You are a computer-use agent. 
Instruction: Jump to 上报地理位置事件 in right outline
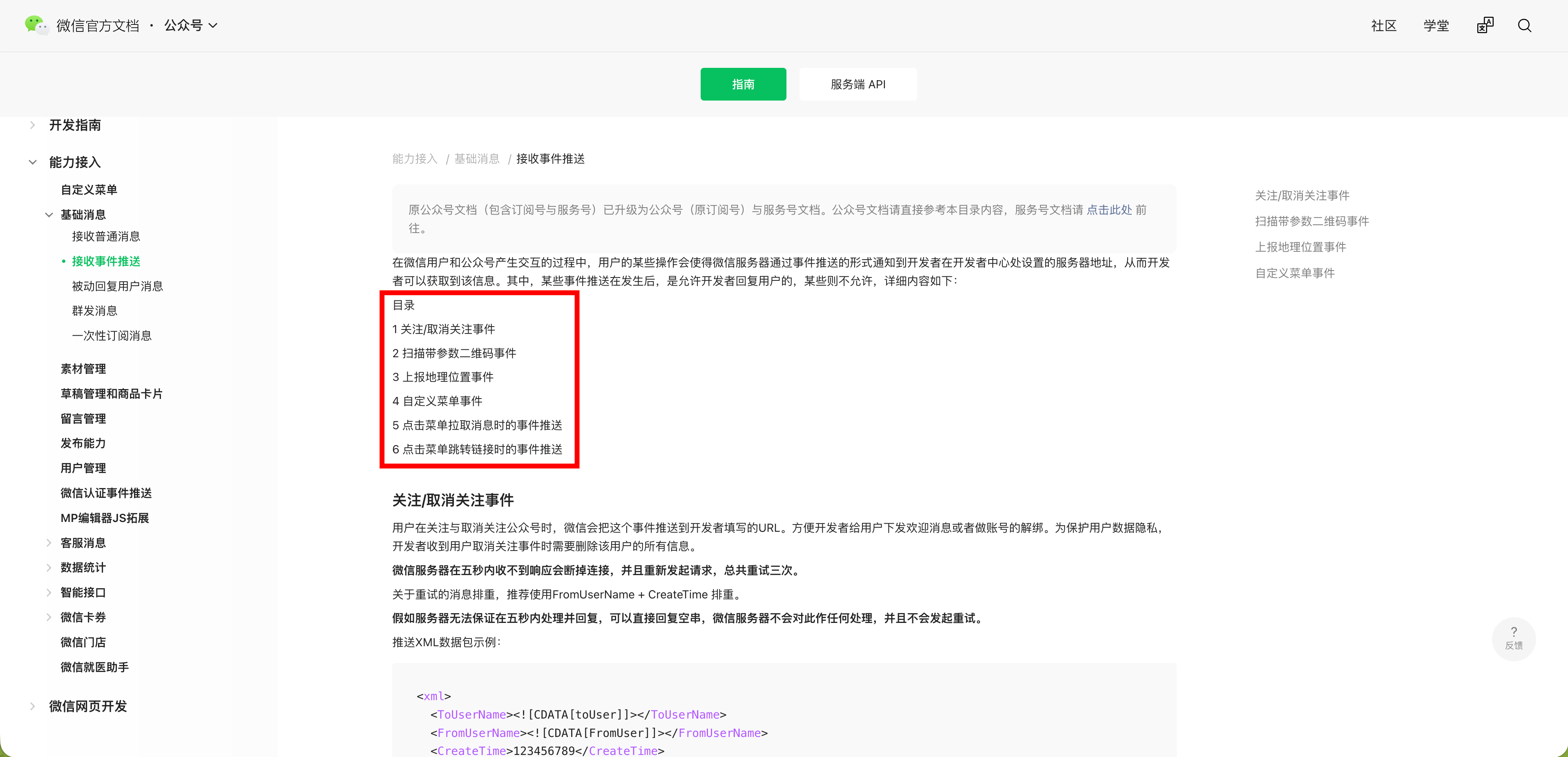click(x=1300, y=246)
